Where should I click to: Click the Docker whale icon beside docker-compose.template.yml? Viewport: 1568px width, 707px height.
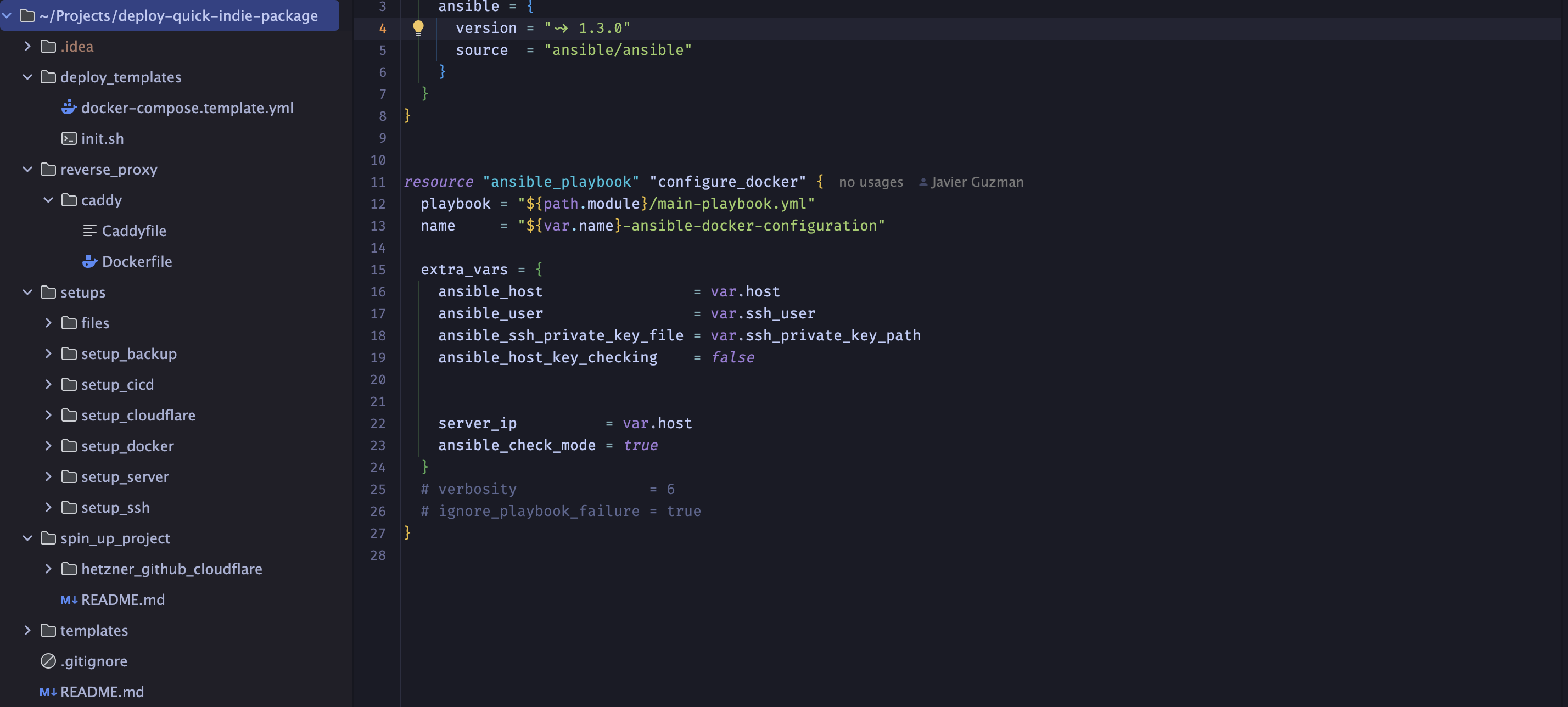point(69,108)
